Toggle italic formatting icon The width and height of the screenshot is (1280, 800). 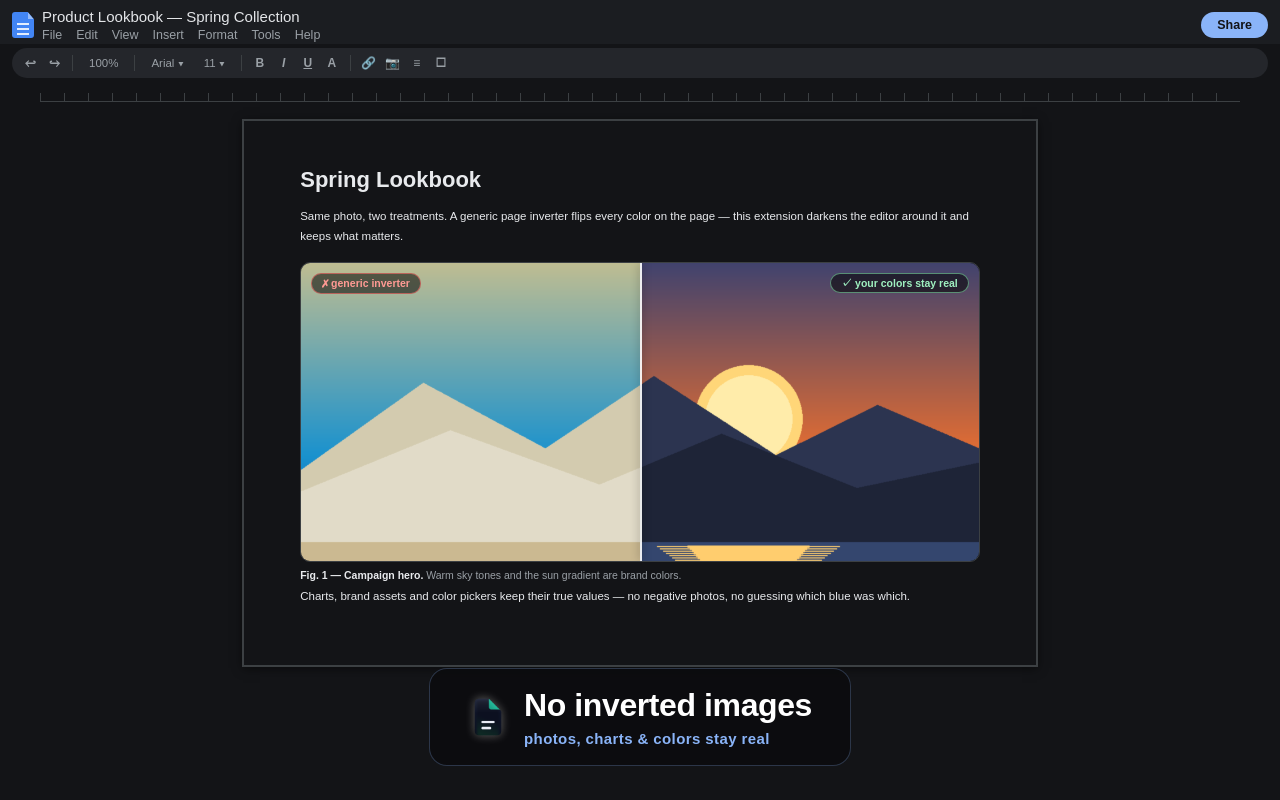point(284,63)
